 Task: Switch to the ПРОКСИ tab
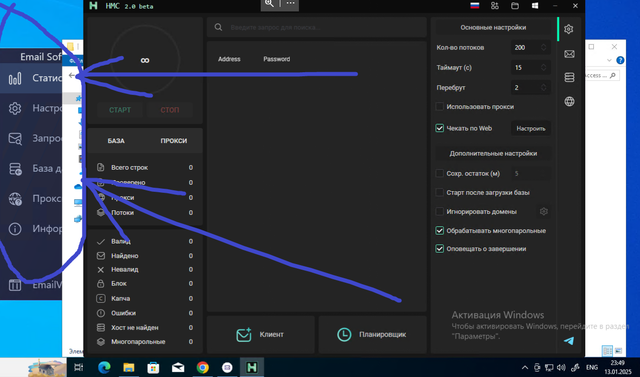point(173,141)
